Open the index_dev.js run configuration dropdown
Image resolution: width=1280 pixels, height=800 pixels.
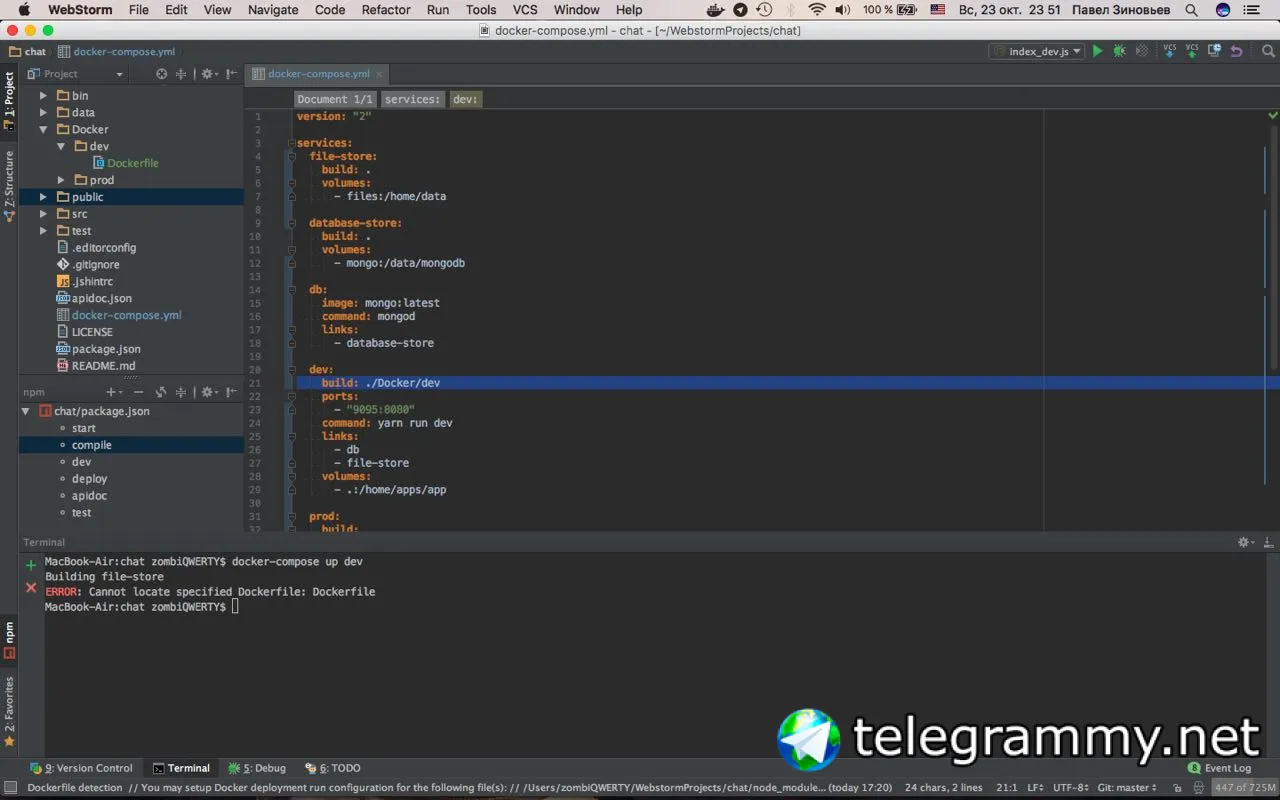1037,51
